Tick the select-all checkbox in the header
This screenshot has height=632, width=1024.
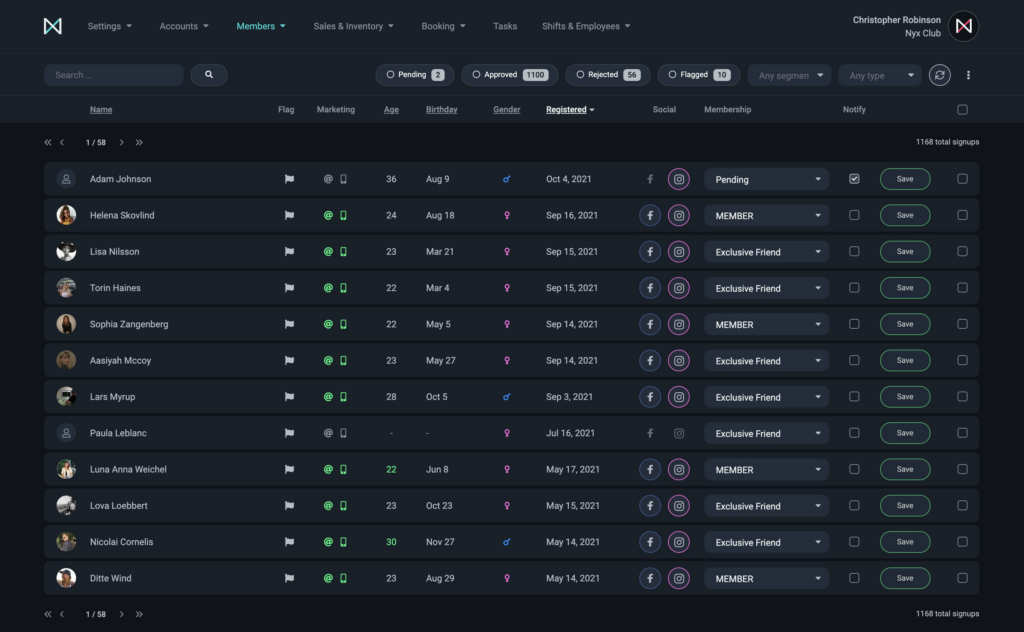click(x=962, y=110)
